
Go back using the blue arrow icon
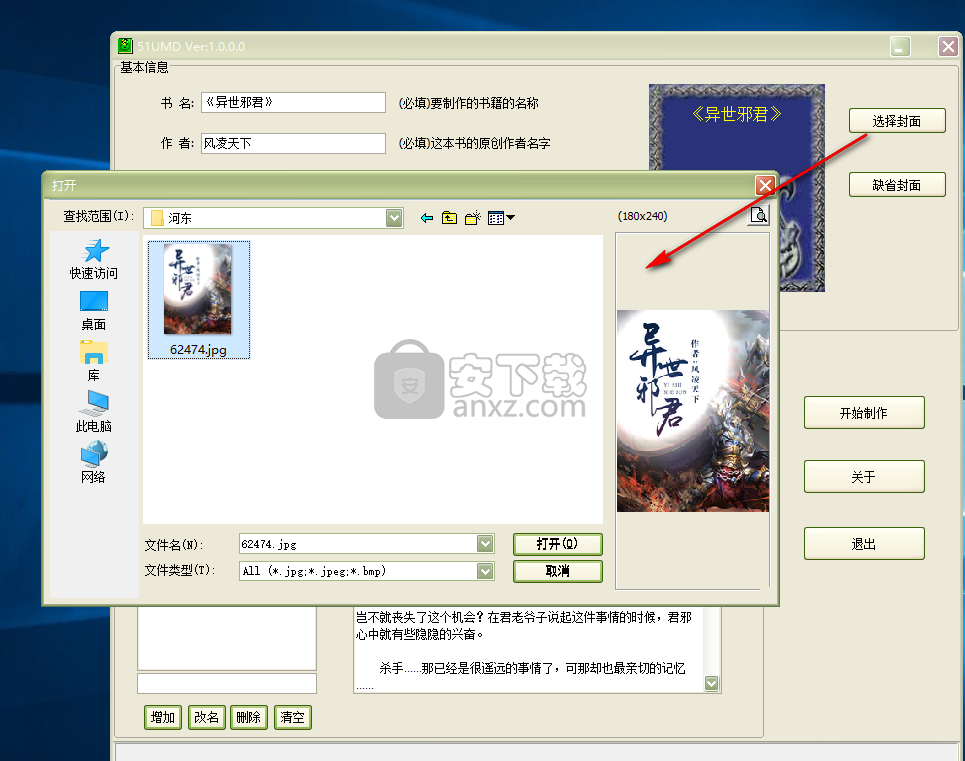point(426,218)
